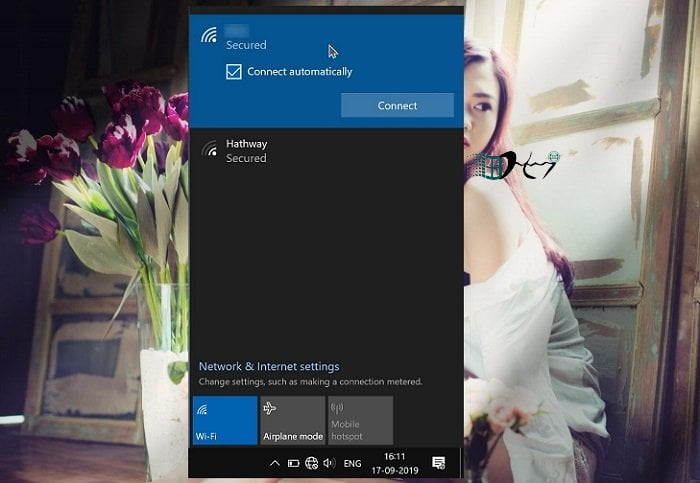This screenshot has width=700, height=483.
Task: Click the battery icon in the taskbar
Action: (x=294, y=464)
